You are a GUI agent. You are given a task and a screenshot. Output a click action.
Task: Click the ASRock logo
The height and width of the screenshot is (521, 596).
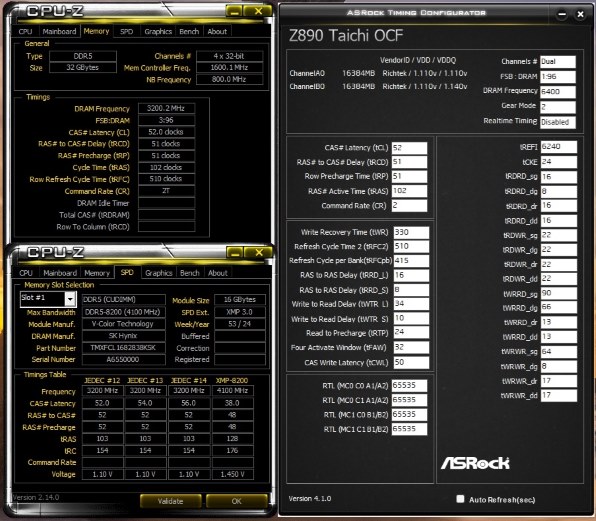pyautogui.click(x=475, y=462)
